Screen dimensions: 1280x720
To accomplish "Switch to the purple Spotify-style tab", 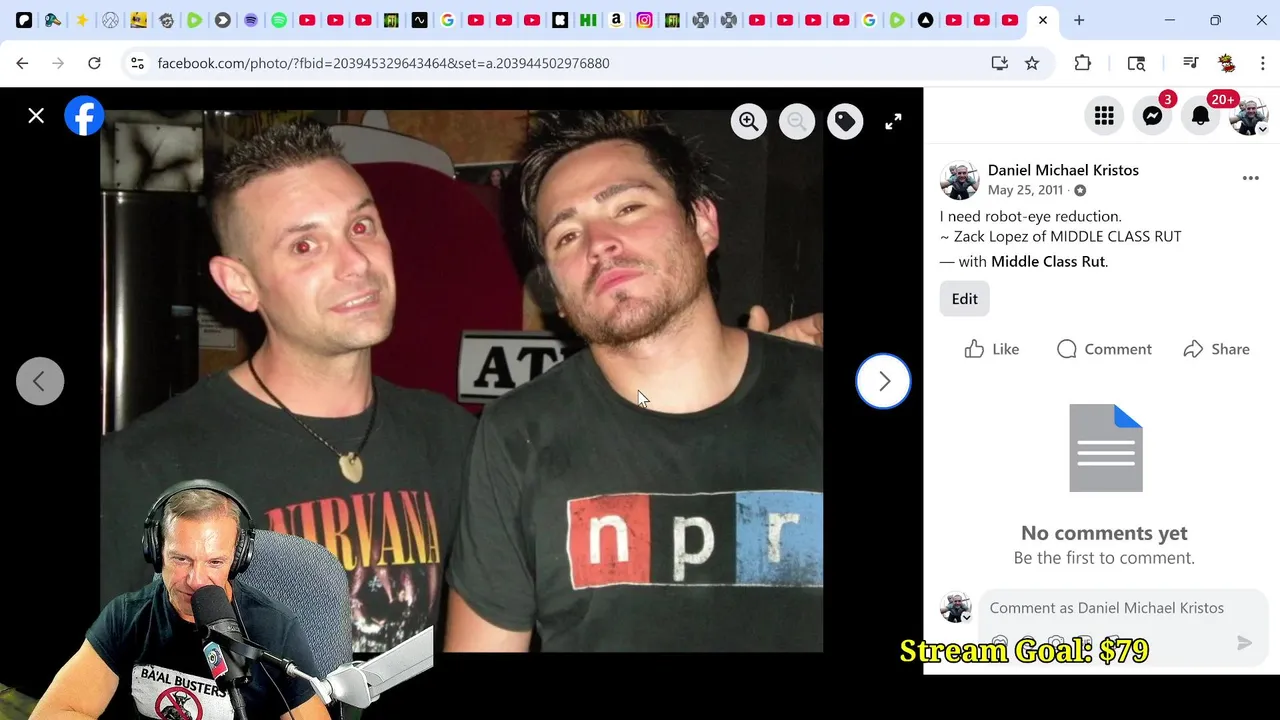I will point(251,20).
